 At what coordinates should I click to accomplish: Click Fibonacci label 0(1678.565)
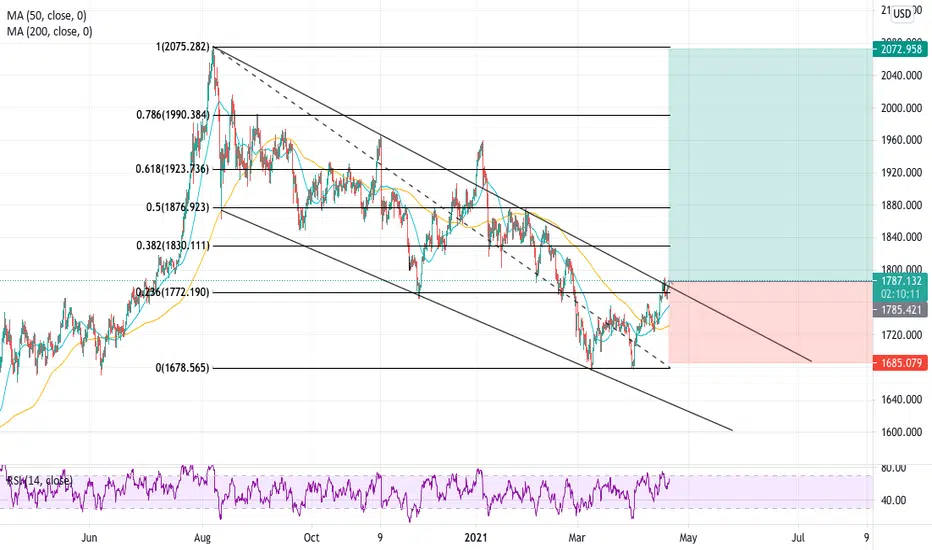point(182,367)
